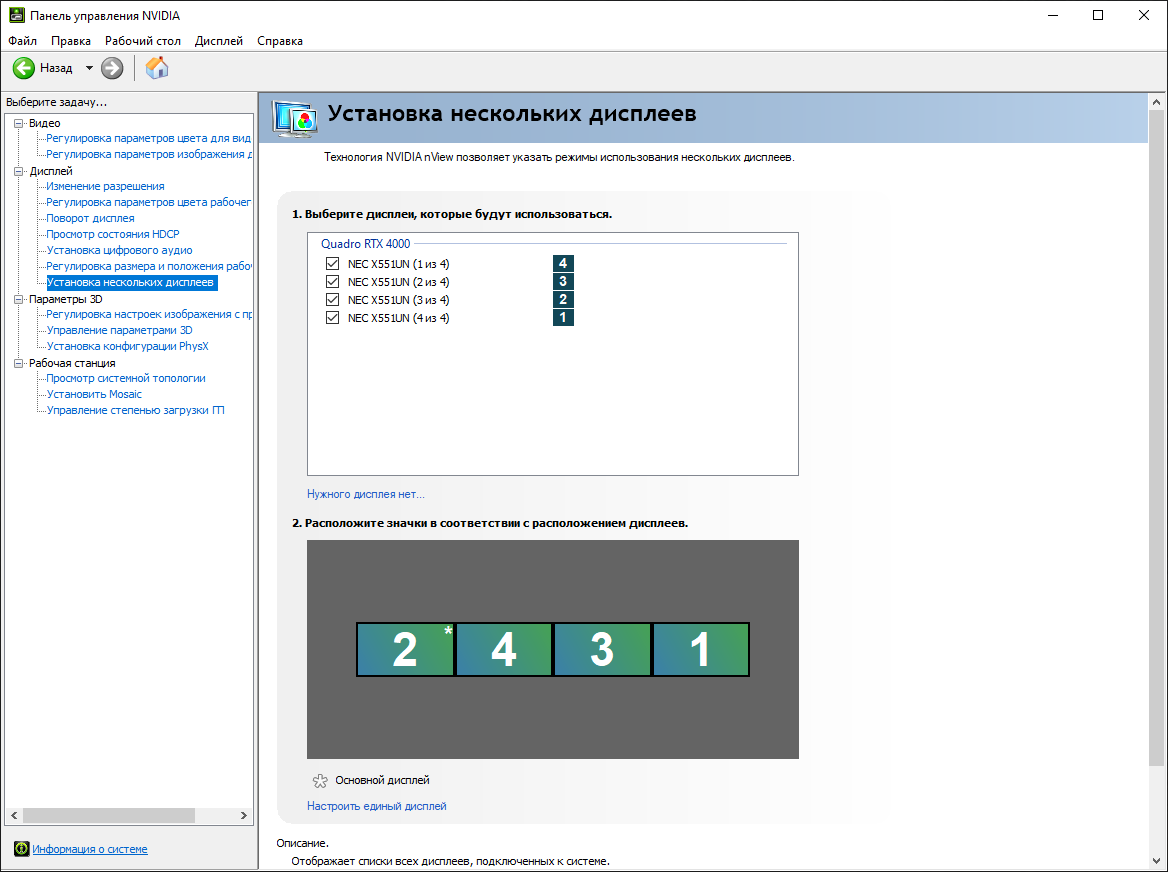Open Регулировка параметров изображения task
This screenshot has height=872, width=1168.
point(149,154)
